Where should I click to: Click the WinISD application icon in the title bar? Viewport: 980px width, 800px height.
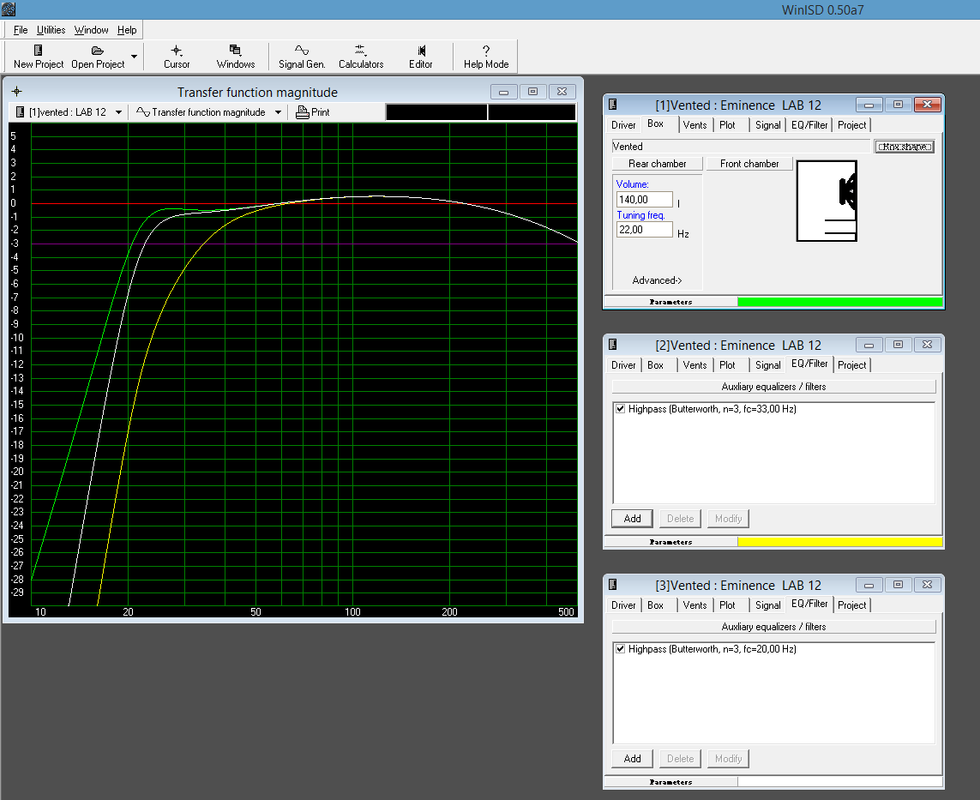[8, 9]
